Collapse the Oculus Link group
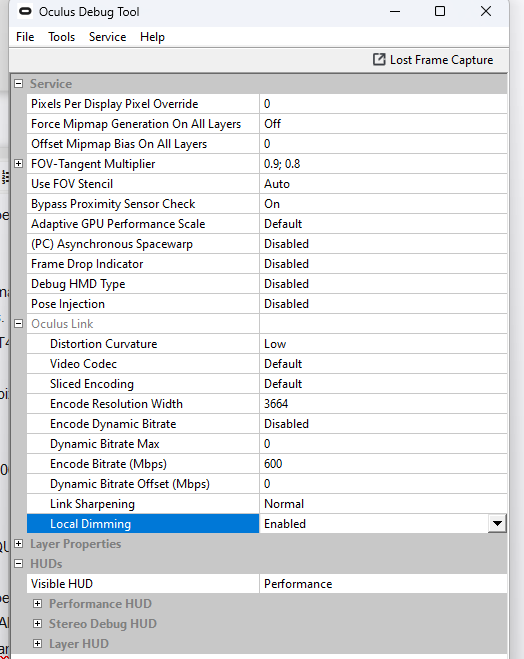524x659 pixels. (x=18, y=324)
